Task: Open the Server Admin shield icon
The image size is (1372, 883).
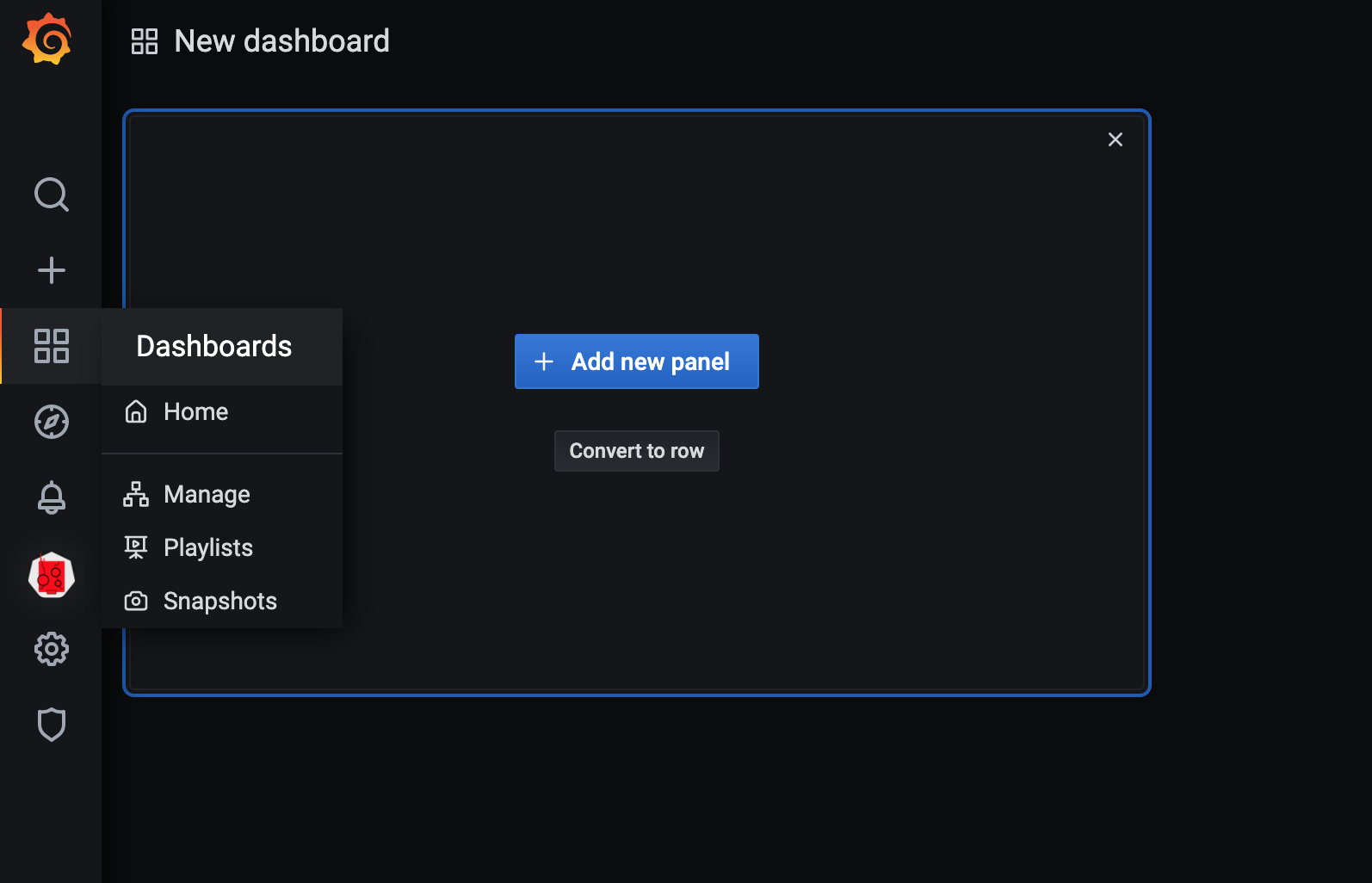Action: [52, 725]
